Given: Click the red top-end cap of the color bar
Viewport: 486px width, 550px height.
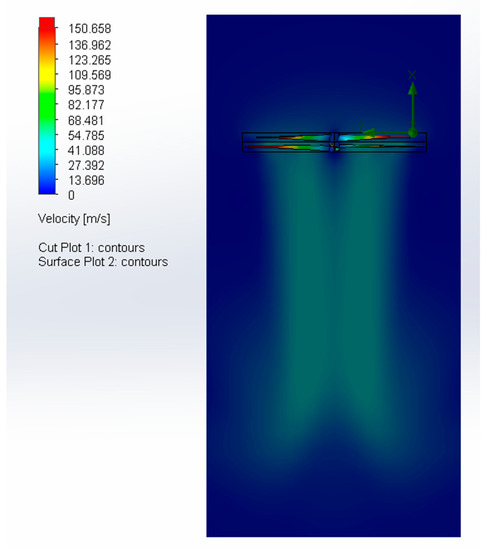Looking at the screenshot, I should [x=47, y=22].
